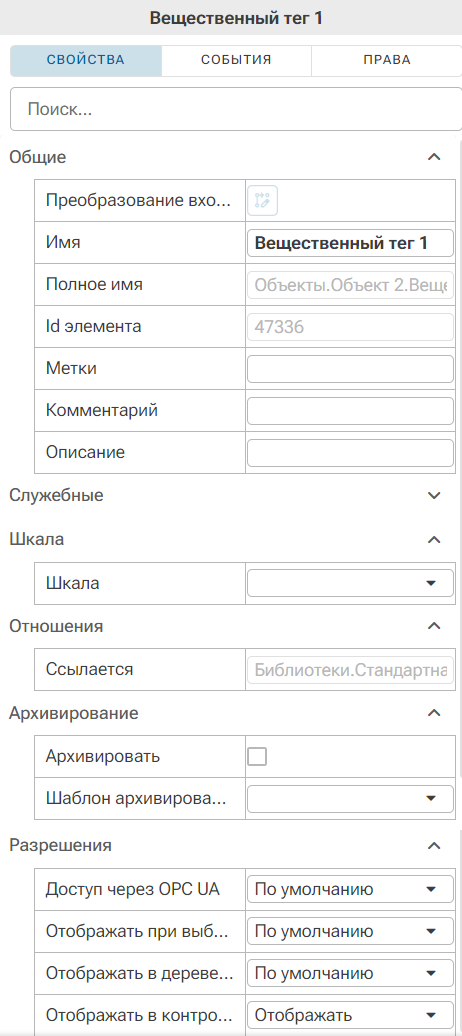Click the Поиск search field
The image size is (462, 1036).
tap(235, 109)
